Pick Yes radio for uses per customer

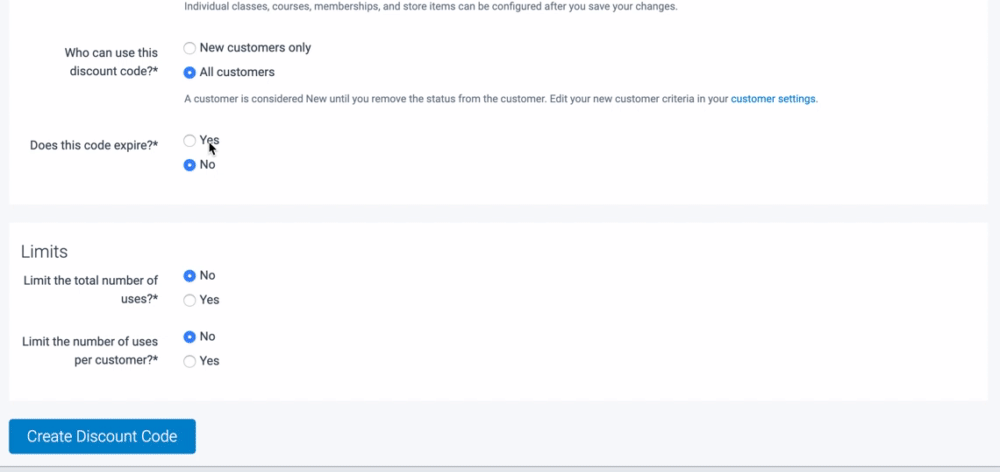click(x=190, y=361)
